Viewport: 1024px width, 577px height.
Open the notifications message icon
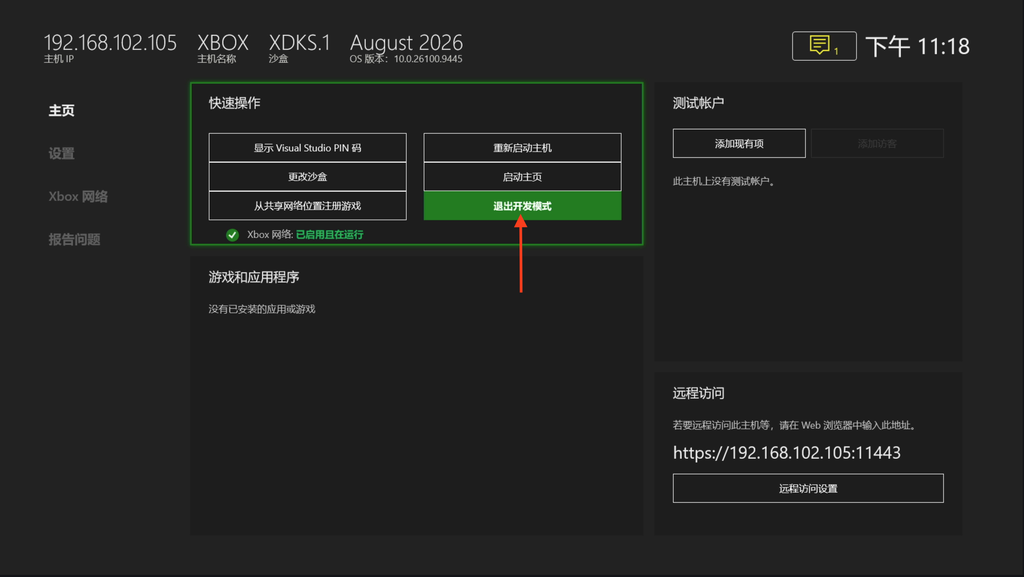(x=824, y=46)
